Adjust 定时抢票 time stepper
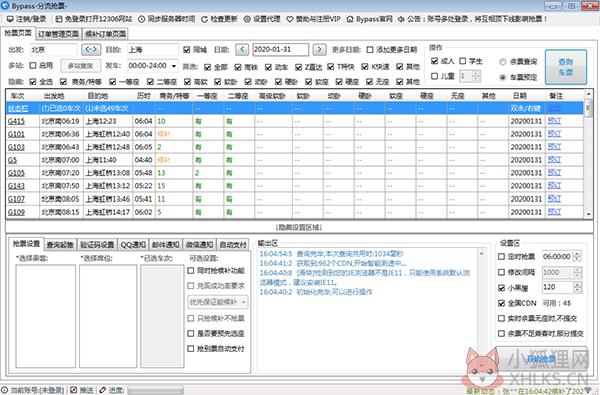600x395 pixels. tap(577, 256)
